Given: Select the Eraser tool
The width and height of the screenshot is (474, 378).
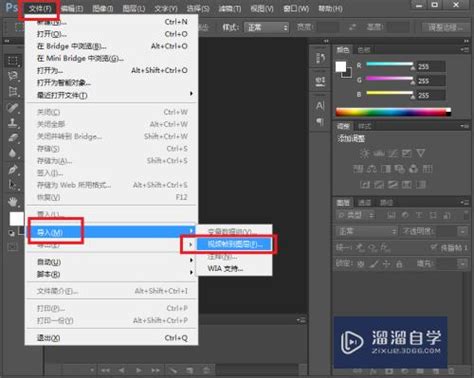Looking at the screenshot, I should [13, 138].
